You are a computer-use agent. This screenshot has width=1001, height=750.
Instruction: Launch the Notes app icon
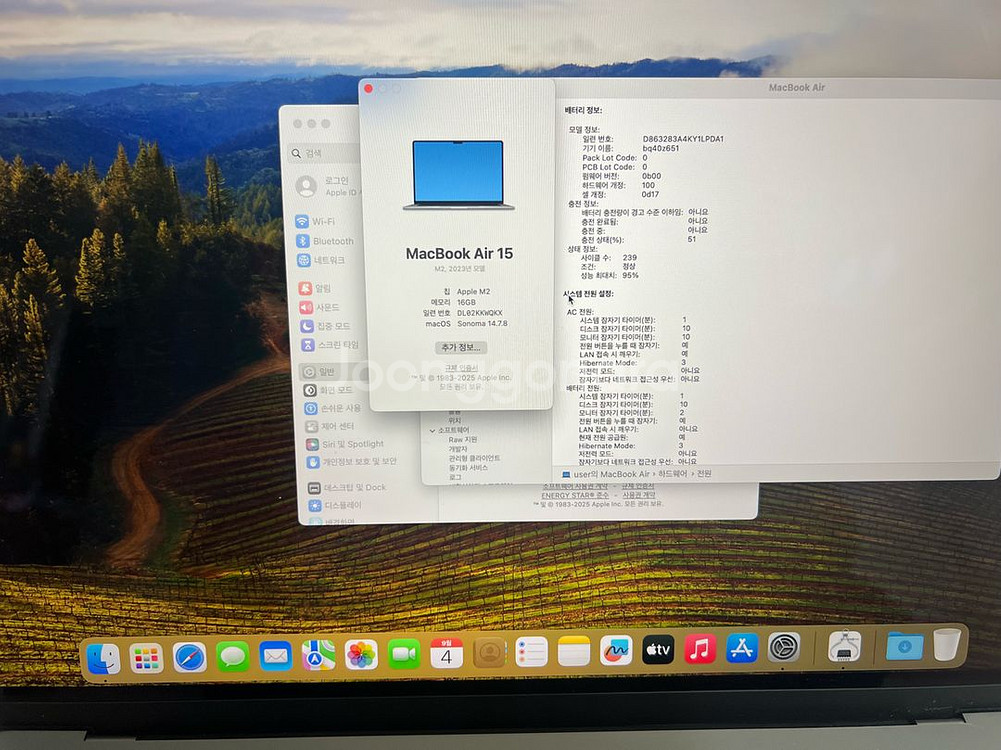tap(573, 651)
